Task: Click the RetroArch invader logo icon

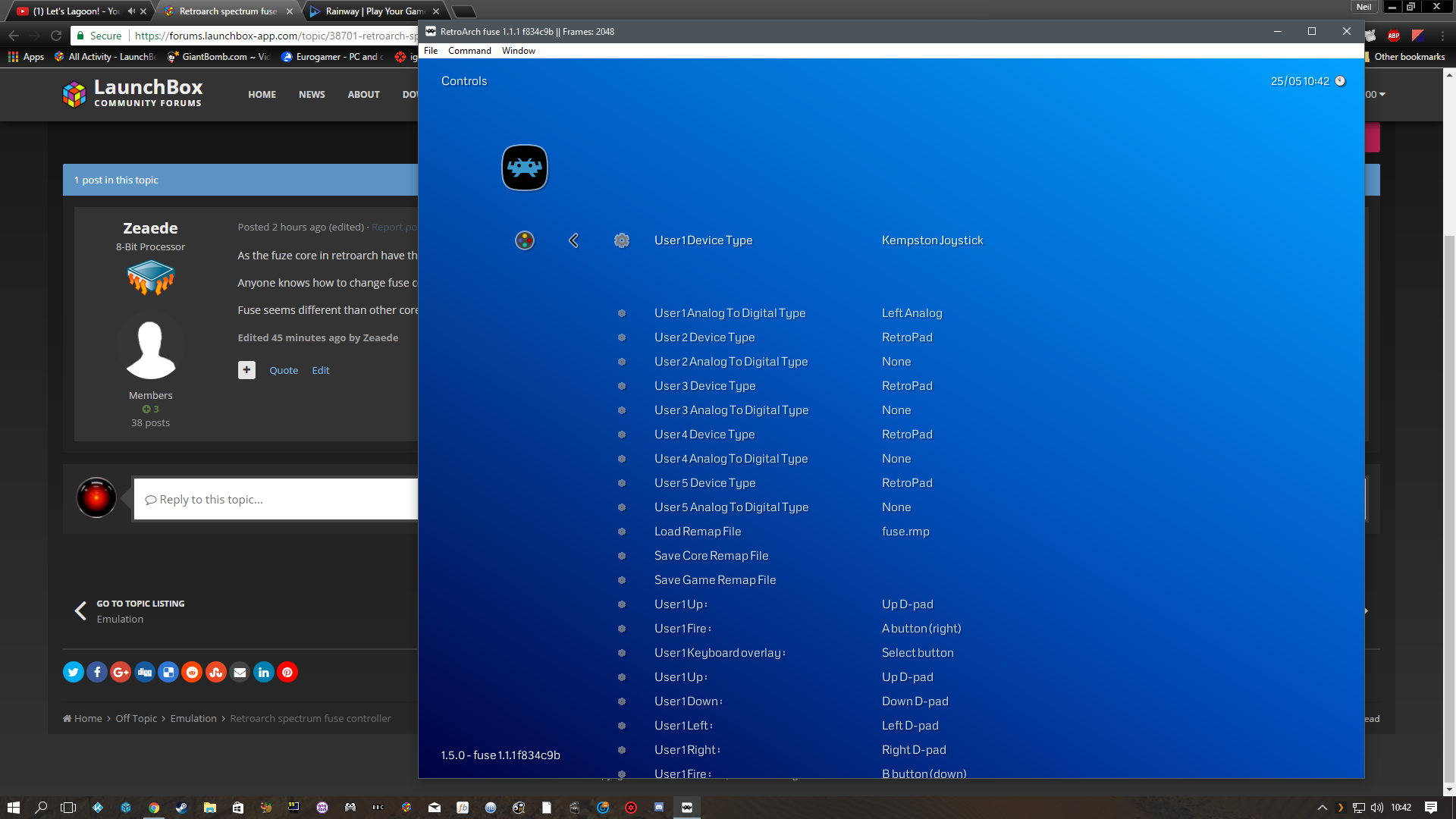Action: pyautogui.click(x=525, y=168)
